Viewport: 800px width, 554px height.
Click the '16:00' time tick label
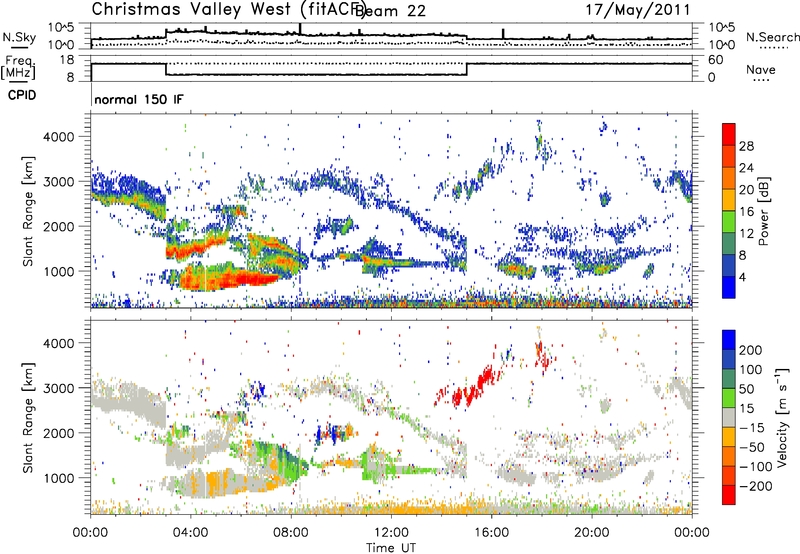[x=491, y=533]
